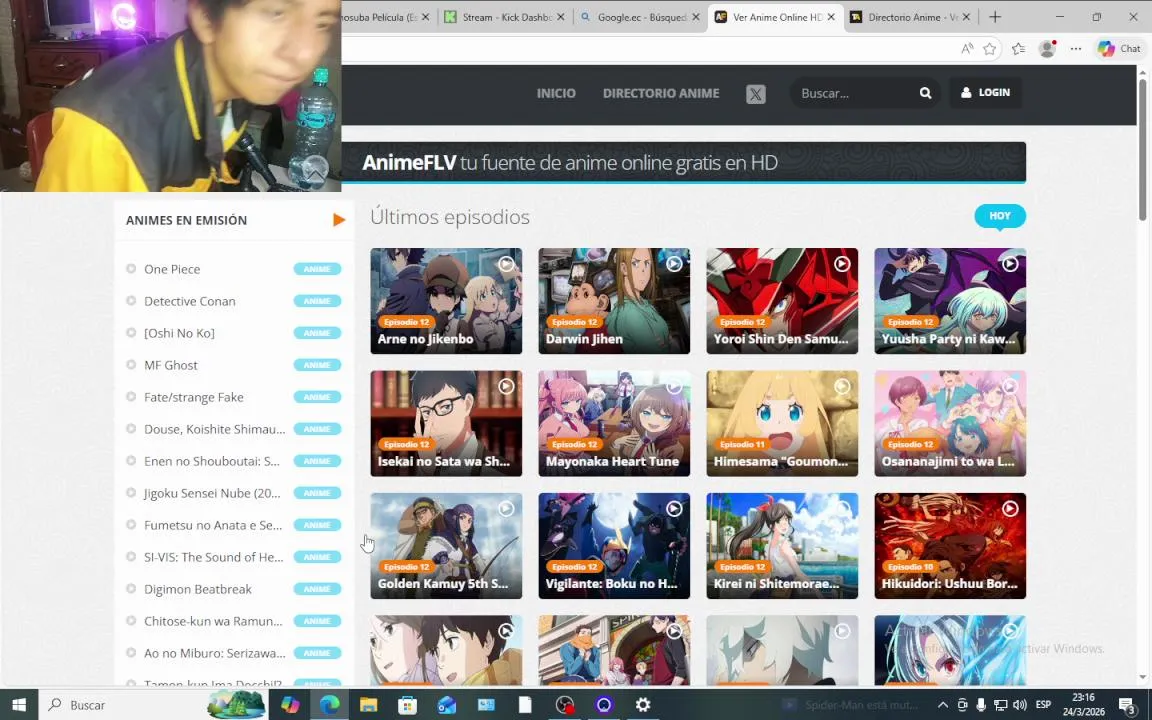Click the play icon on Hikuidori card

1010,508
